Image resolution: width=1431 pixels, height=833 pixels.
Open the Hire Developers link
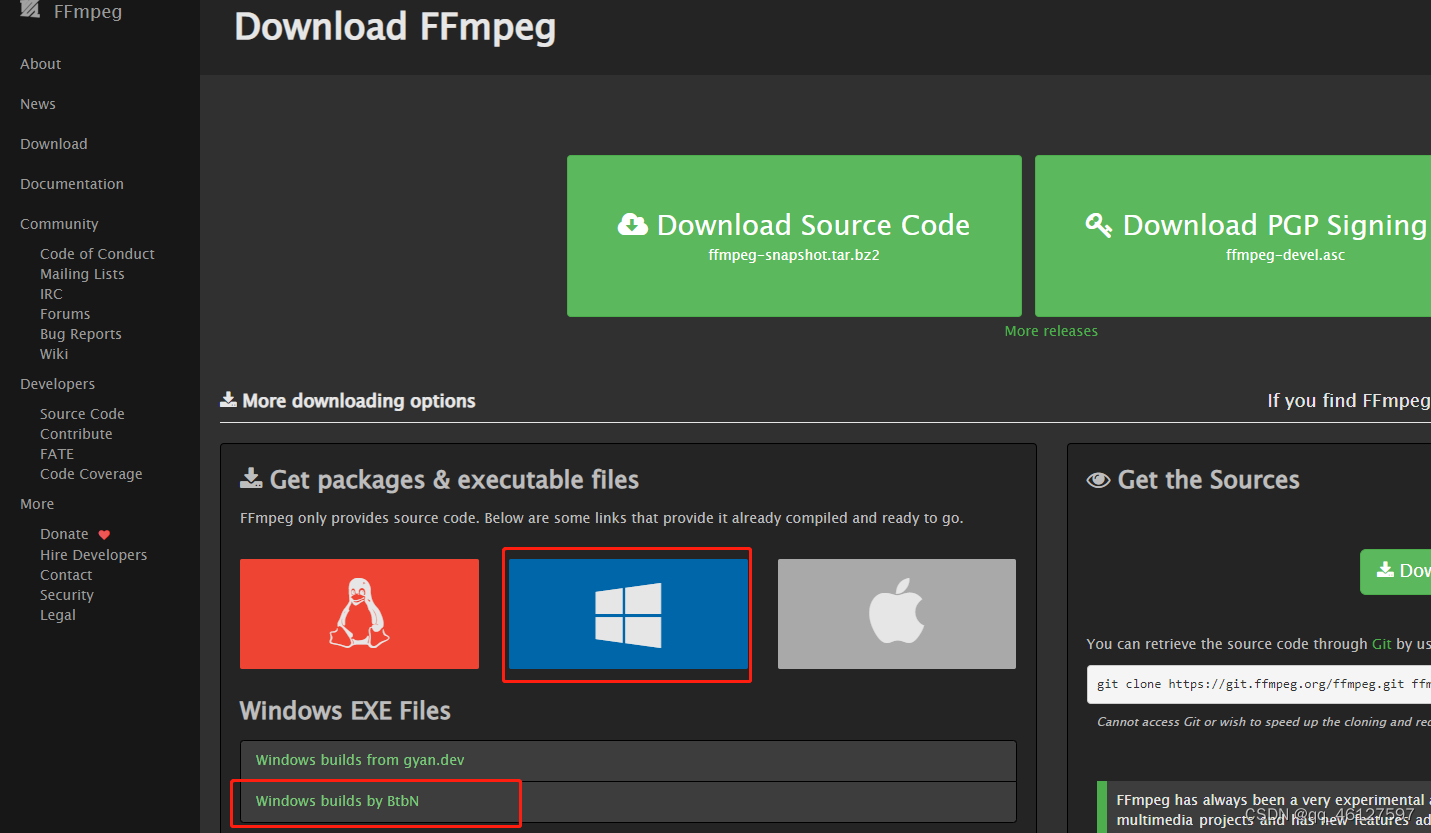point(93,555)
